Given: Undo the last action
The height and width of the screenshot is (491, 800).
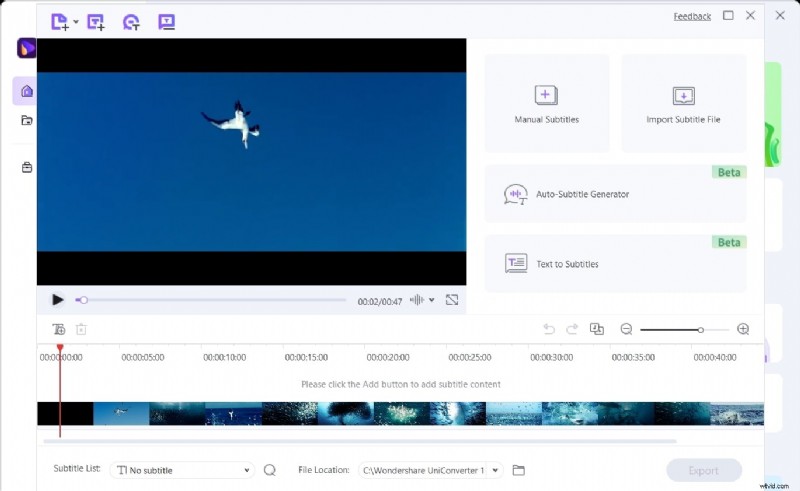Looking at the screenshot, I should tap(549, 329).
